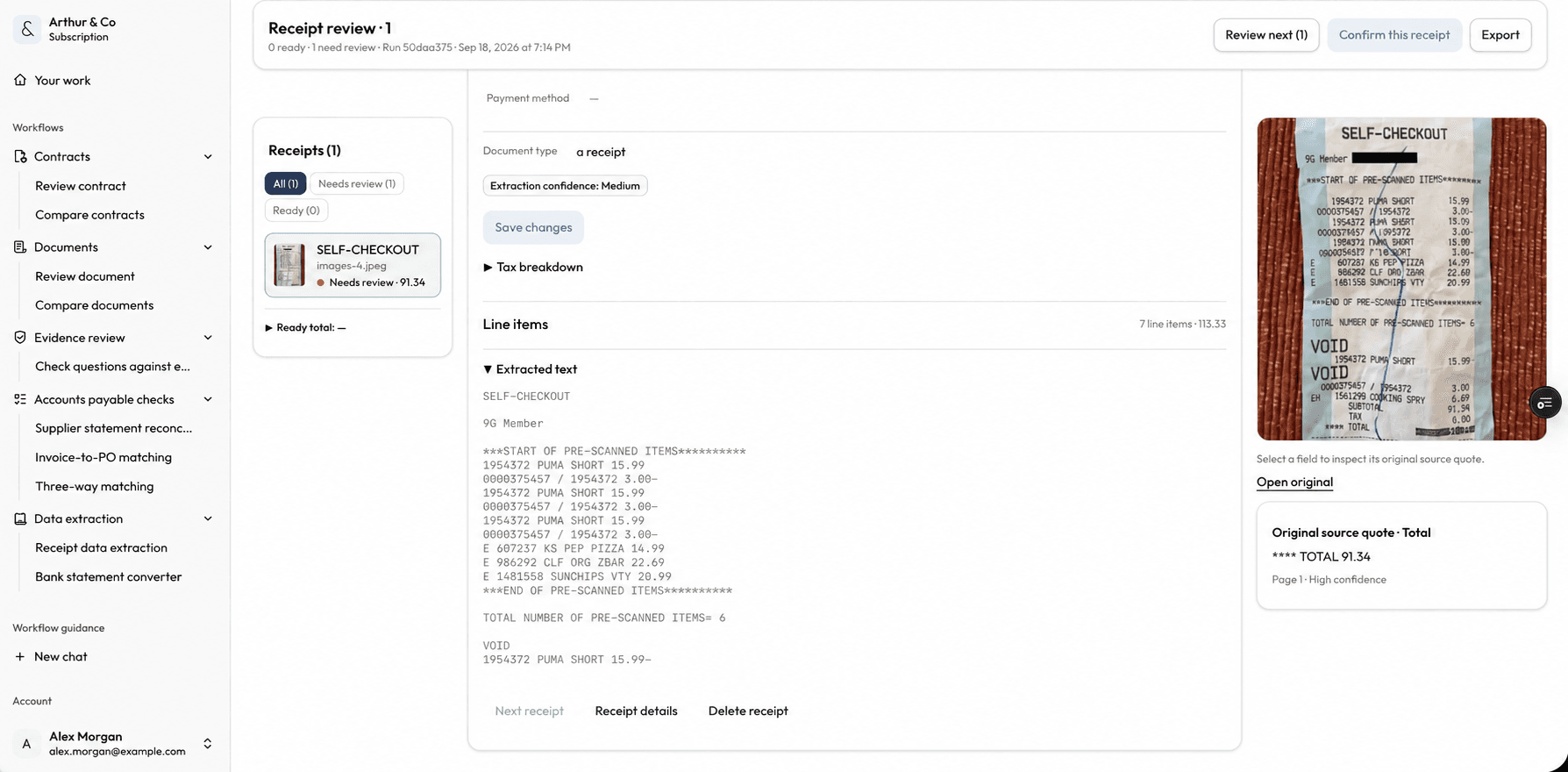Click the '7 line items · 113.33' summary text
Viewport: 1568px width, 772px height.
pyautogui.click(x=1182, y=324)
